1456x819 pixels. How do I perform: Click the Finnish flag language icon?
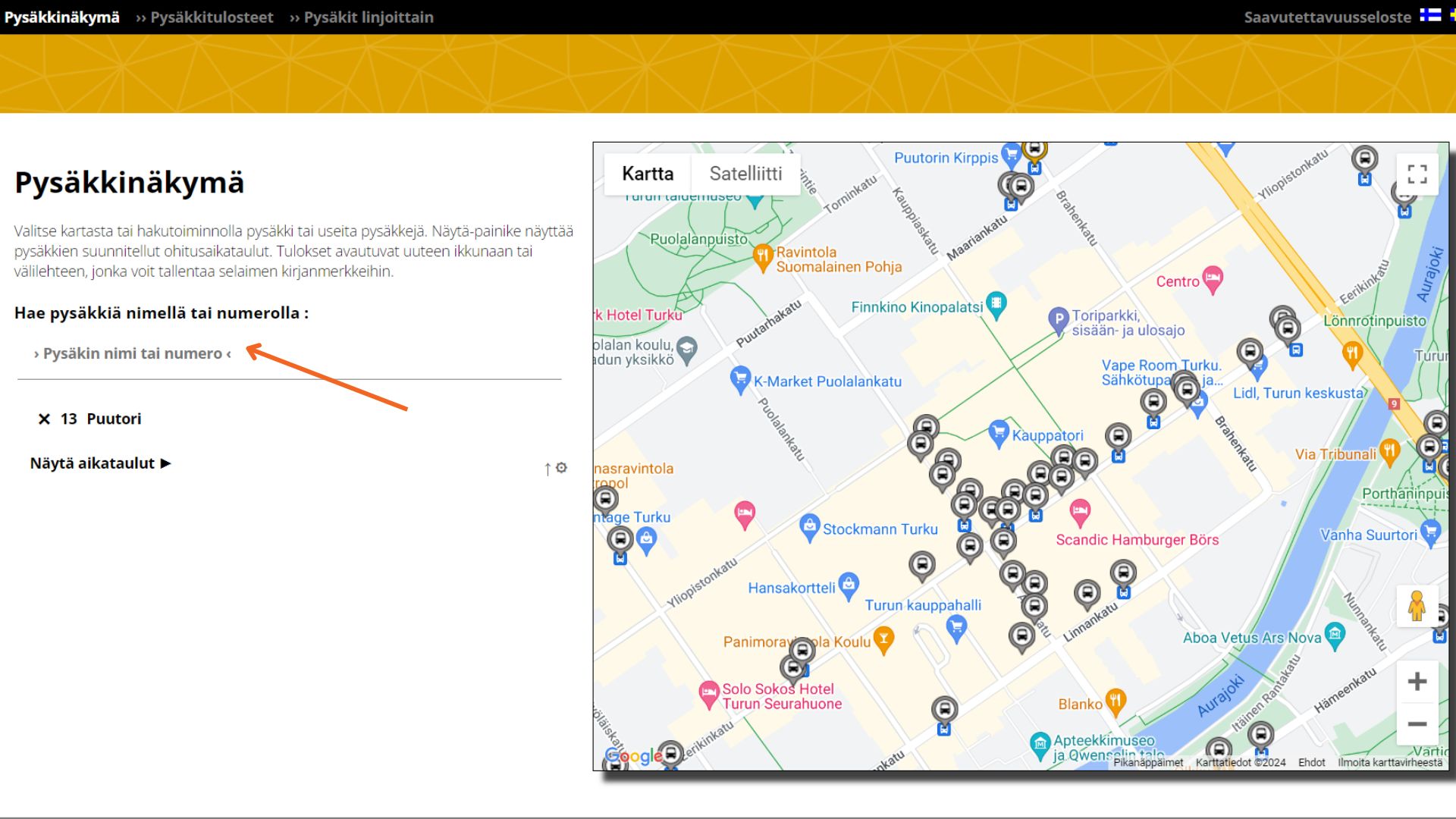click(1430, 15)
